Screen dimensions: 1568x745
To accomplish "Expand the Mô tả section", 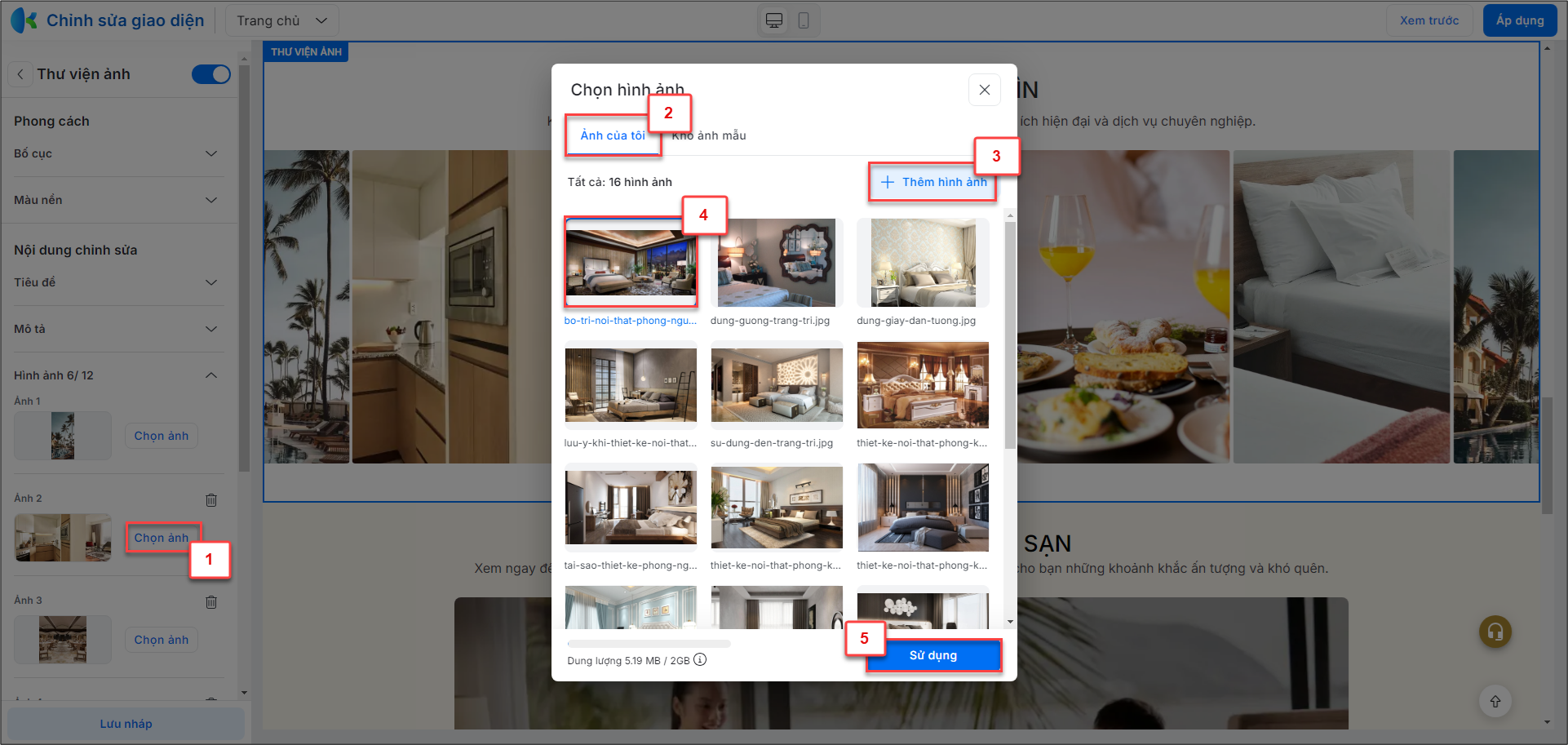I will pos(119,329).
